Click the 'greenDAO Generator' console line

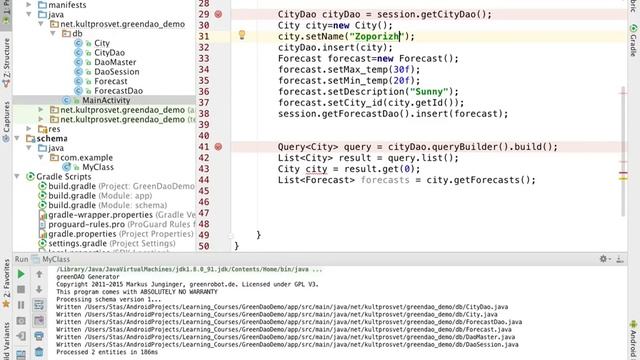pyautogui.click(x=88, y=277)
